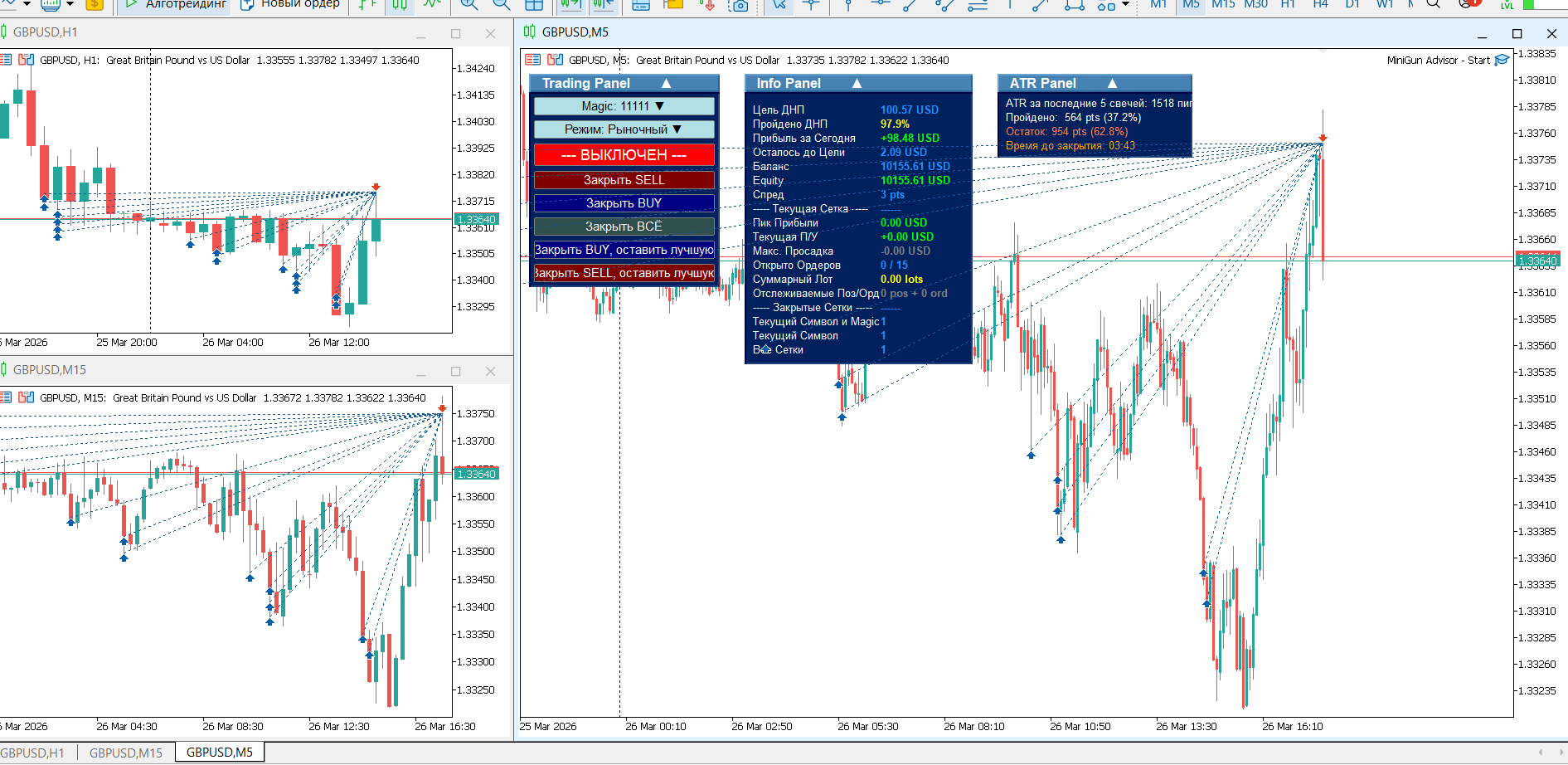Click the green LVL indicator icon
This screenshot has height=765, width=1568.
[1507, 4]
